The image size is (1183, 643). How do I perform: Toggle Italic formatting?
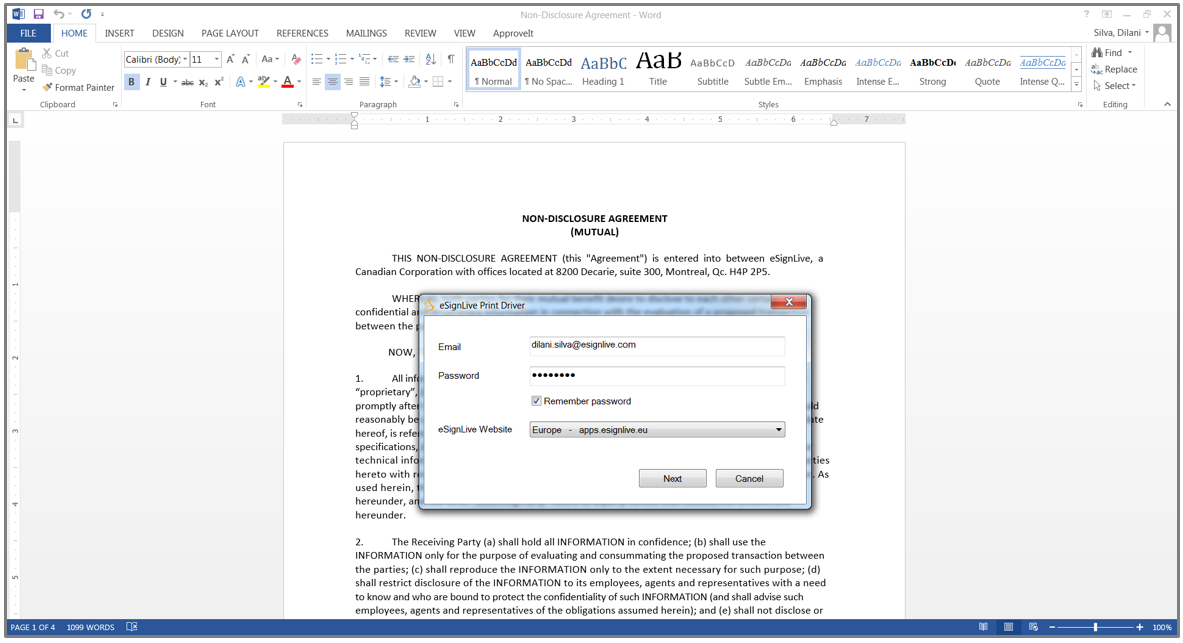pos(148,82)
